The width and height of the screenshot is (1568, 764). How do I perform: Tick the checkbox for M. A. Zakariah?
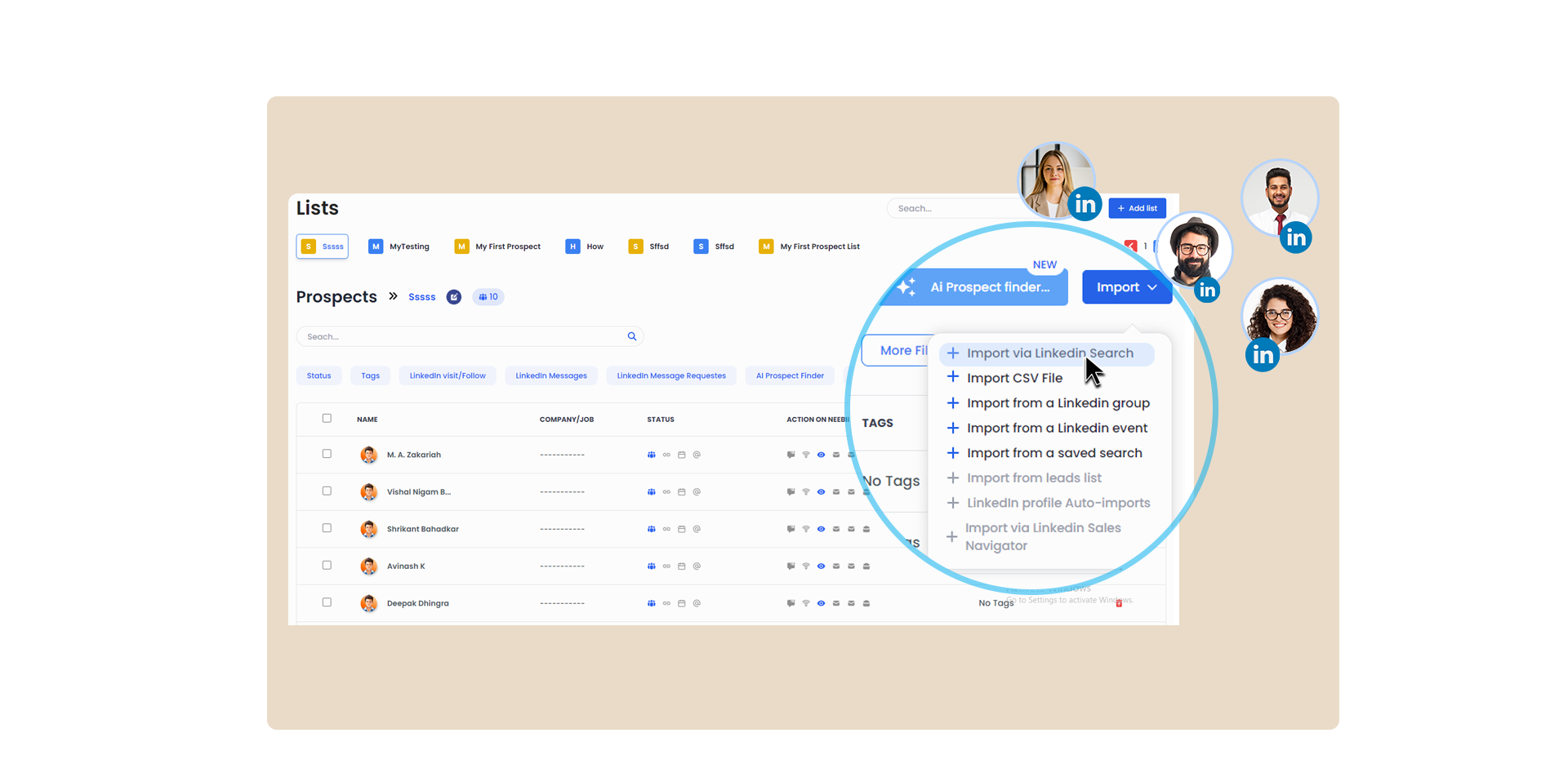[x=327, y=454]
